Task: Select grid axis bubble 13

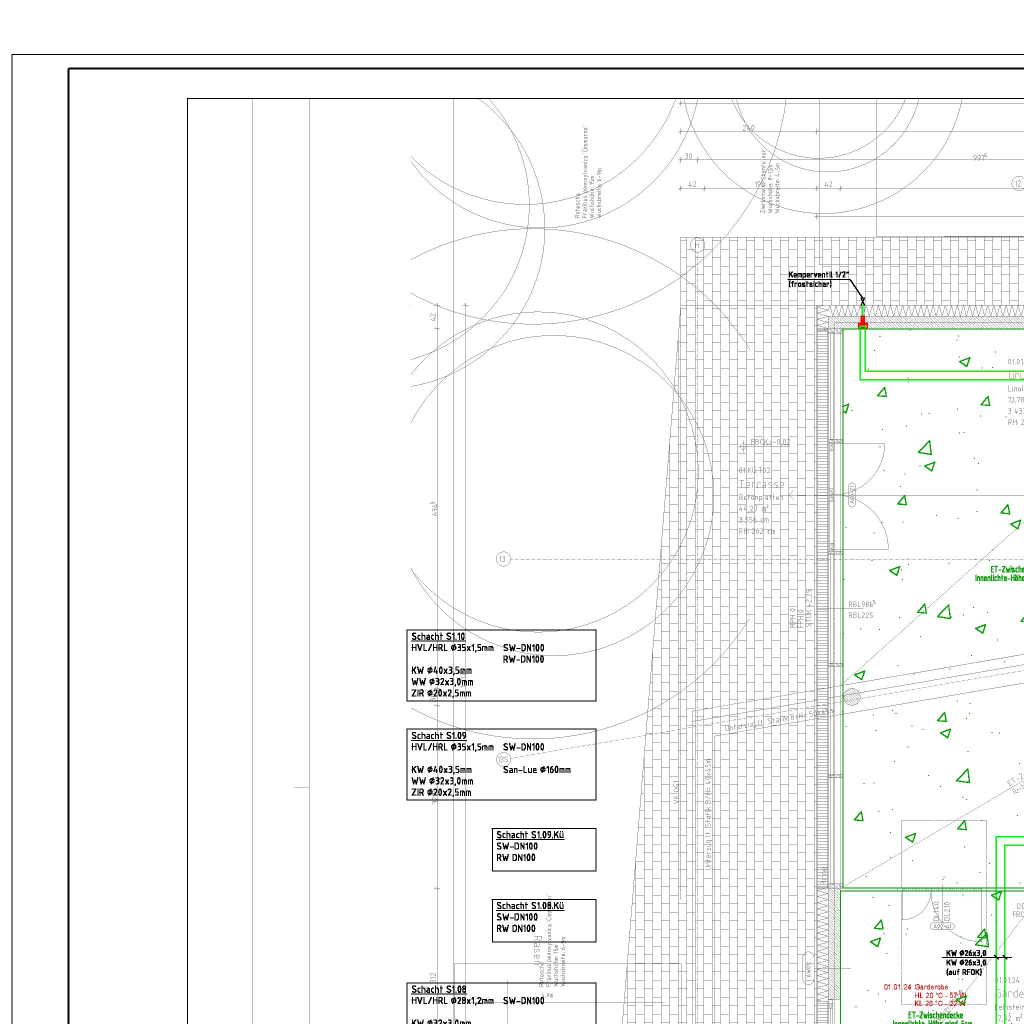Action: tap(503, 559)
